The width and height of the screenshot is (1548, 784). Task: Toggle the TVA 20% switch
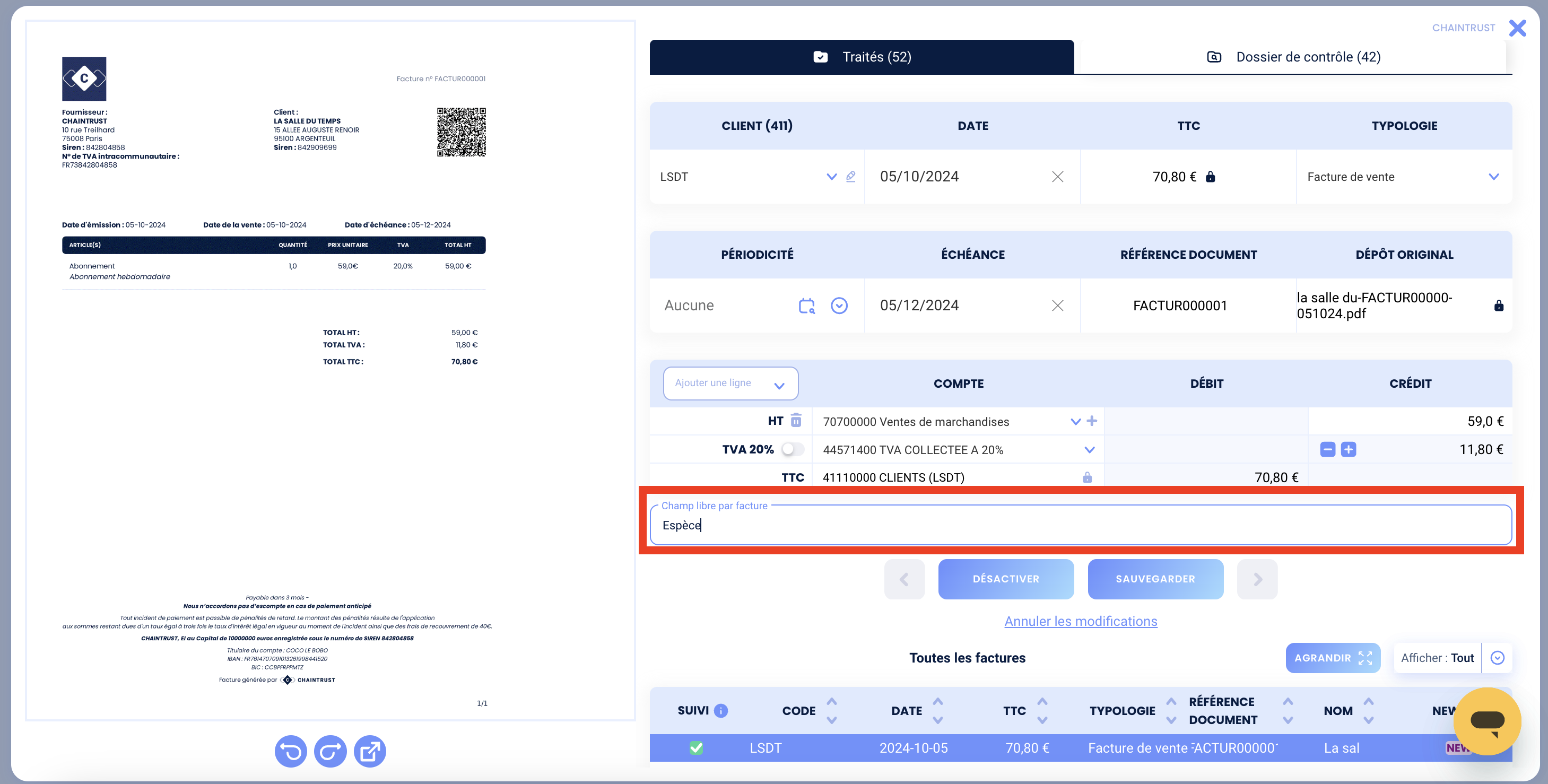click(793, 449)
